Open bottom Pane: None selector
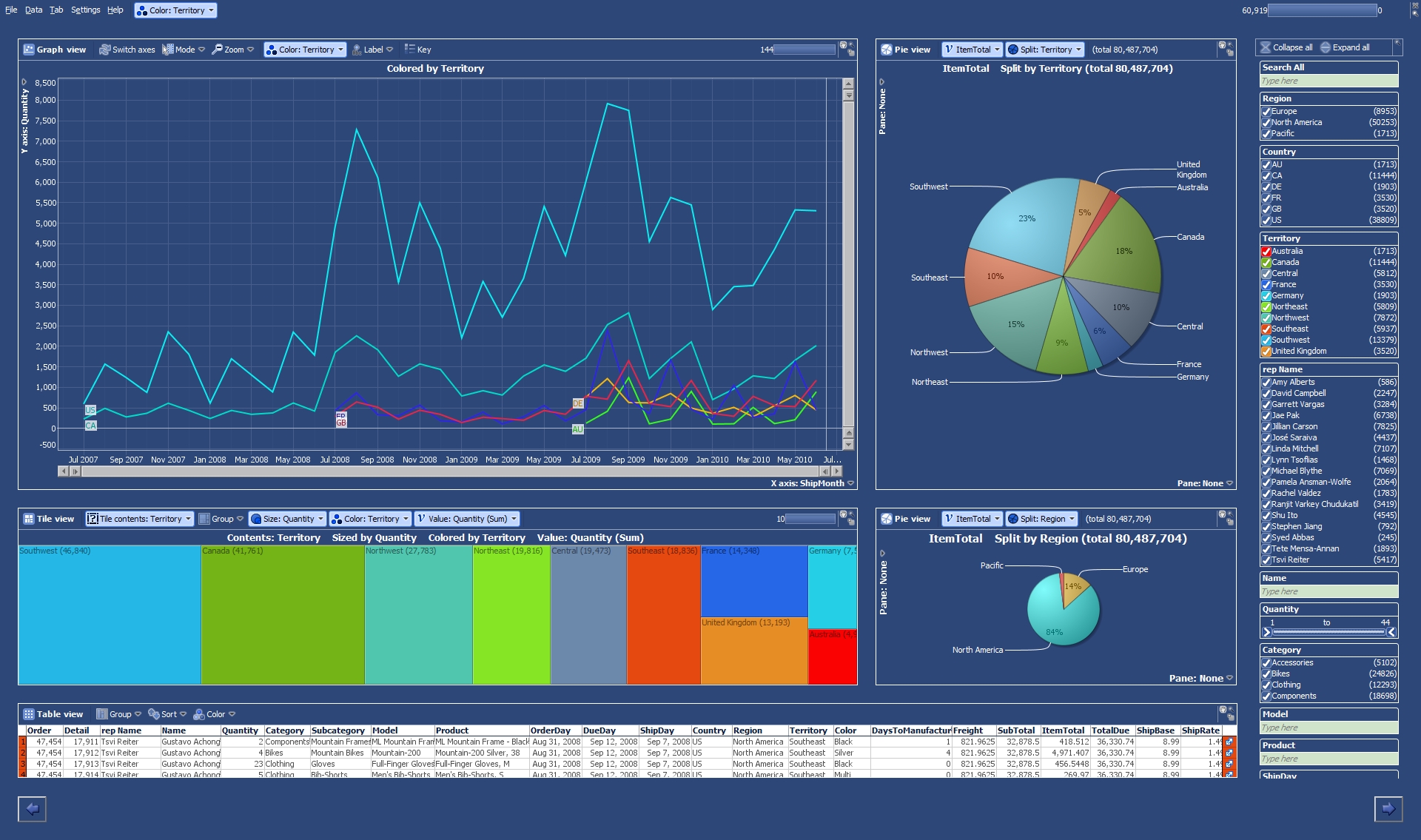Viewport: 1421px width, 840px height. click(x=1200, y=678)
